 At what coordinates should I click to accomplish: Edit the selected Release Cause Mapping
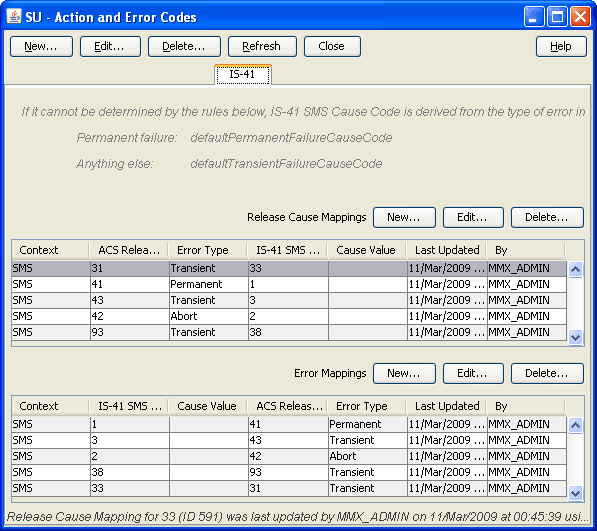pyautogui.click(x=473, y=217)
